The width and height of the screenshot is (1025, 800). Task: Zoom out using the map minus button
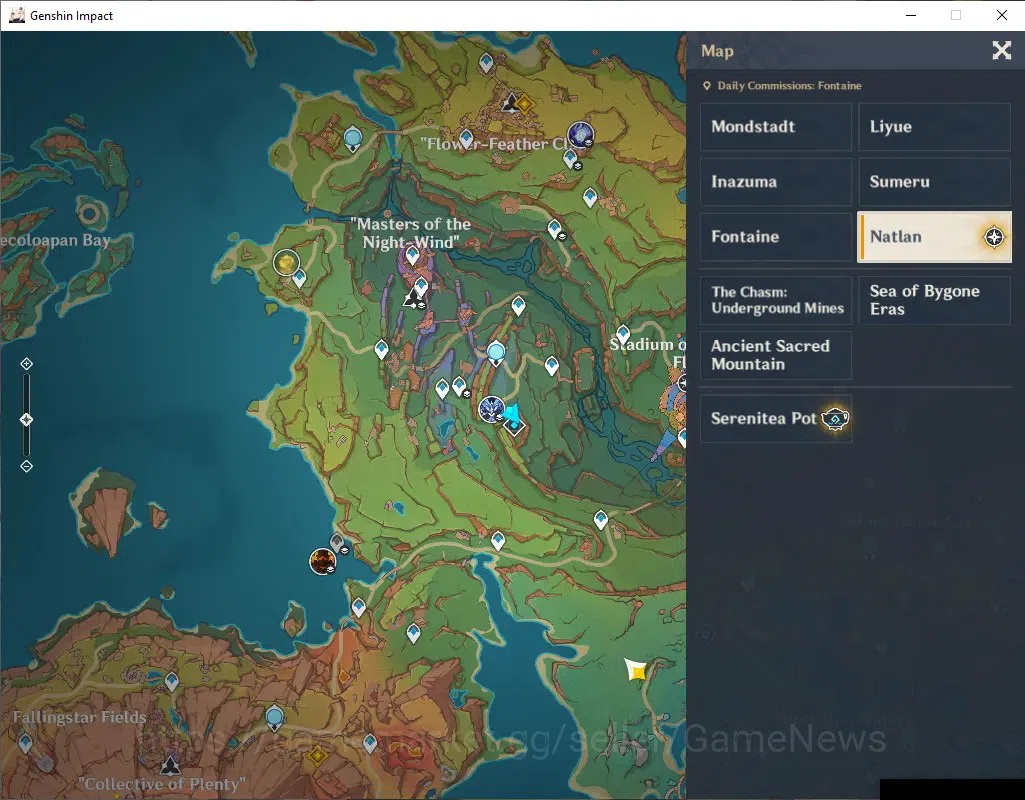(x=26, y=466)
